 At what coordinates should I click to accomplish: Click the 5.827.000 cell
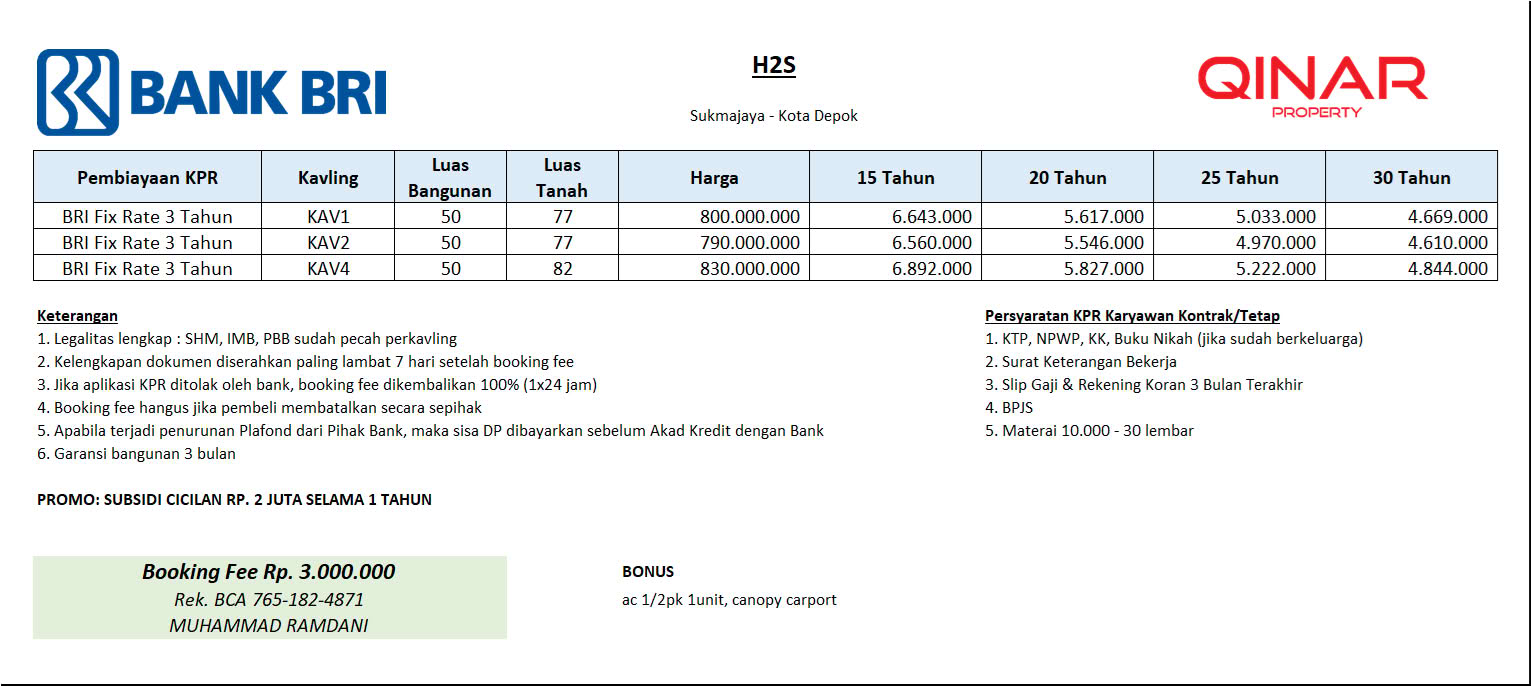(x=1068, y=268)
